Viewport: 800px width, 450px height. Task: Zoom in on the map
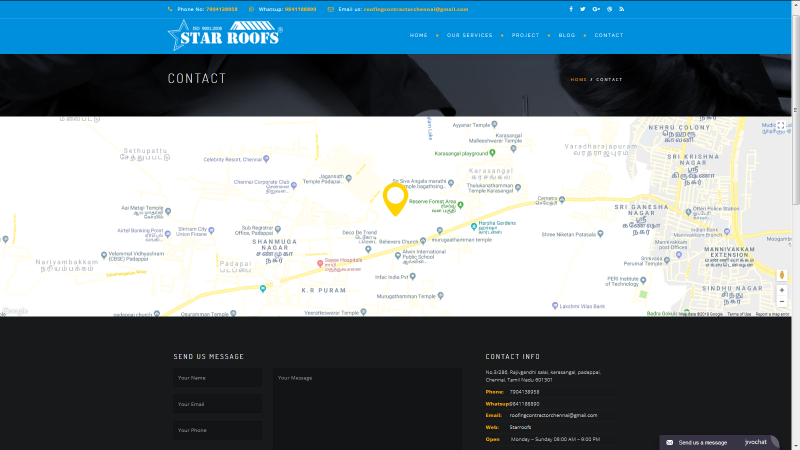pos(781,290)
